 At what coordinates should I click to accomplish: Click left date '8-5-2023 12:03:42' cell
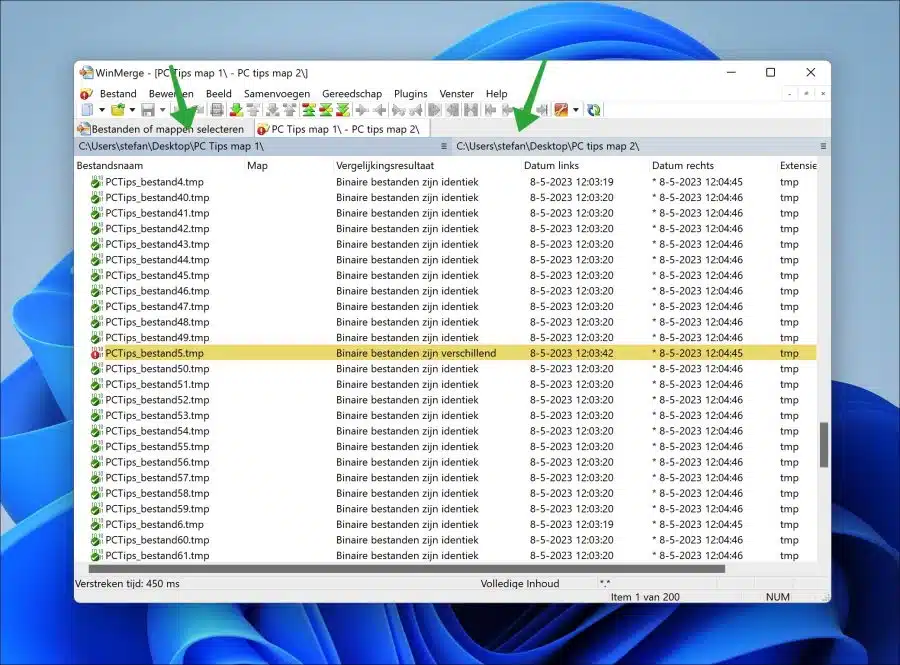click(x=571, y=353)
